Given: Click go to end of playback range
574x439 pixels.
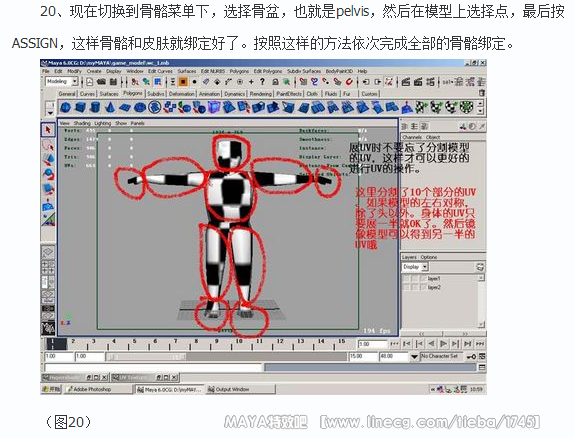Looking at the screenshot, I should click(x=480, y=344).
